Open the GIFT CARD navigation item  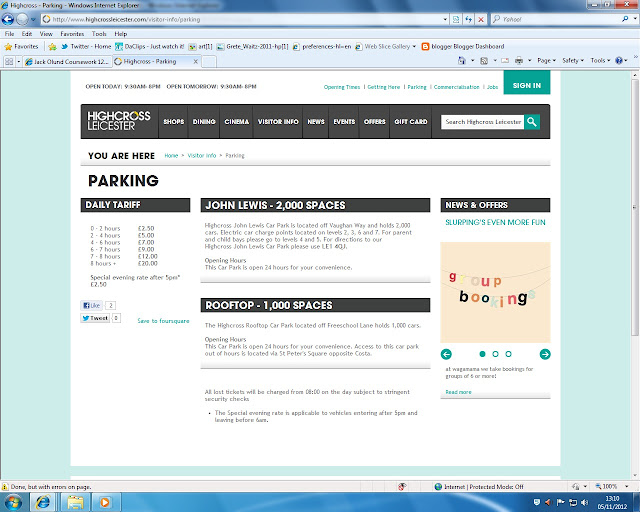point(411,122)
